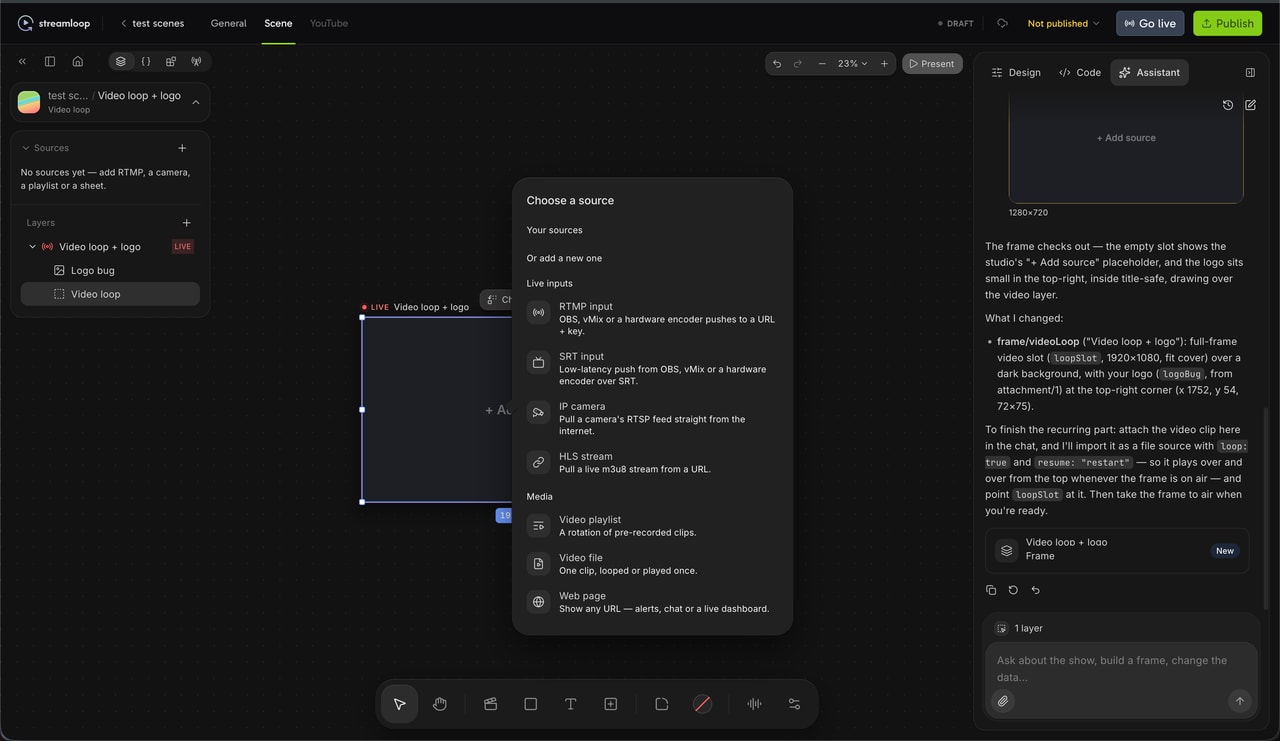Screen dimensions: 1280x741
Task: Open the Not published status dropdown
Action: pos(1063,23)
